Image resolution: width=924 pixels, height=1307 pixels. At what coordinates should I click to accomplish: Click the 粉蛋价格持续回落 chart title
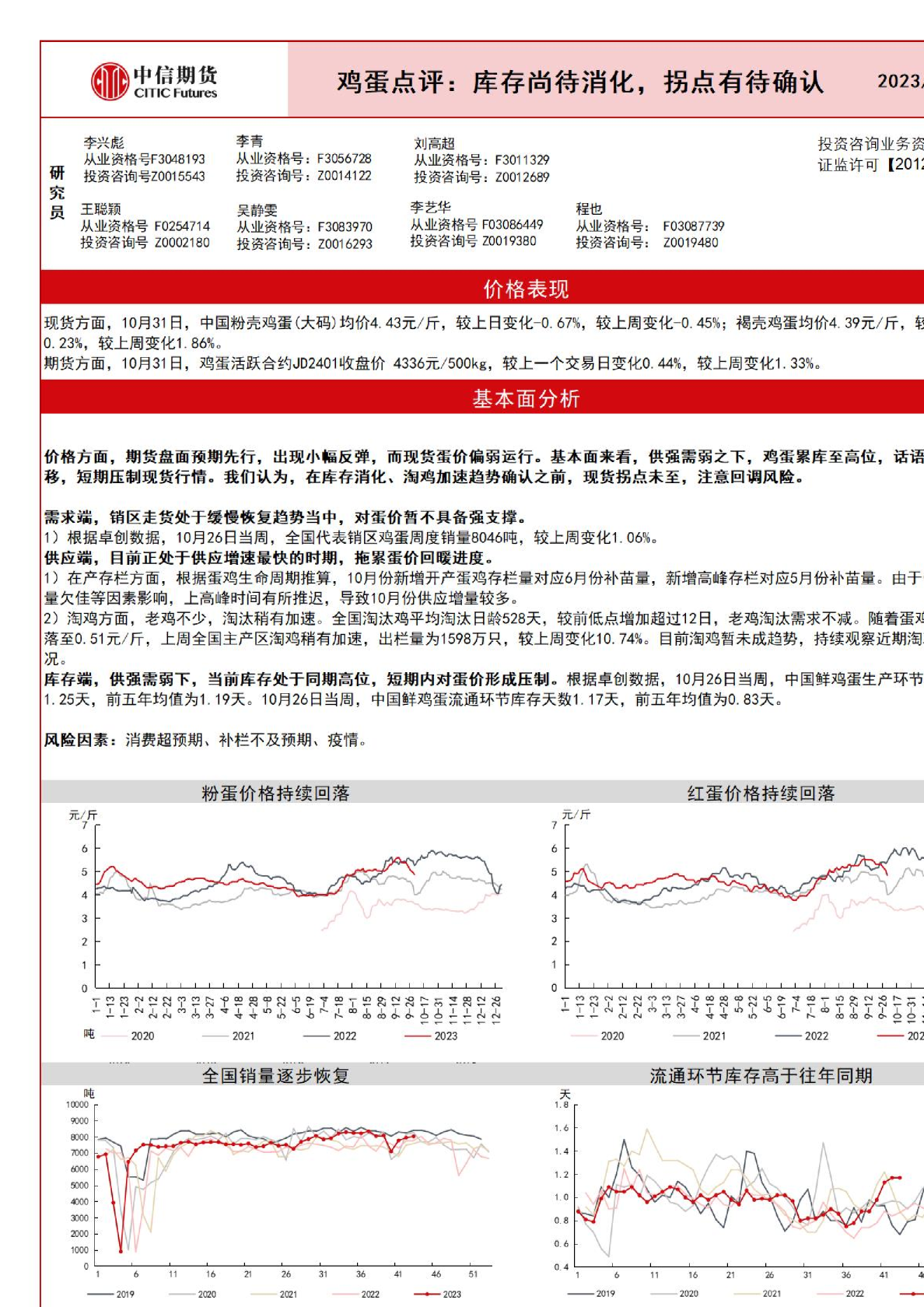(x=275, y=793)
